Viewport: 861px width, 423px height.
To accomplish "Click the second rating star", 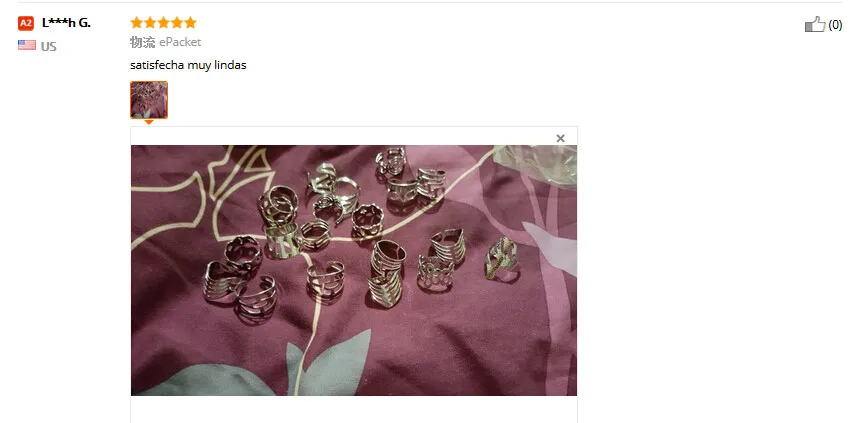I will coord(150,23).
